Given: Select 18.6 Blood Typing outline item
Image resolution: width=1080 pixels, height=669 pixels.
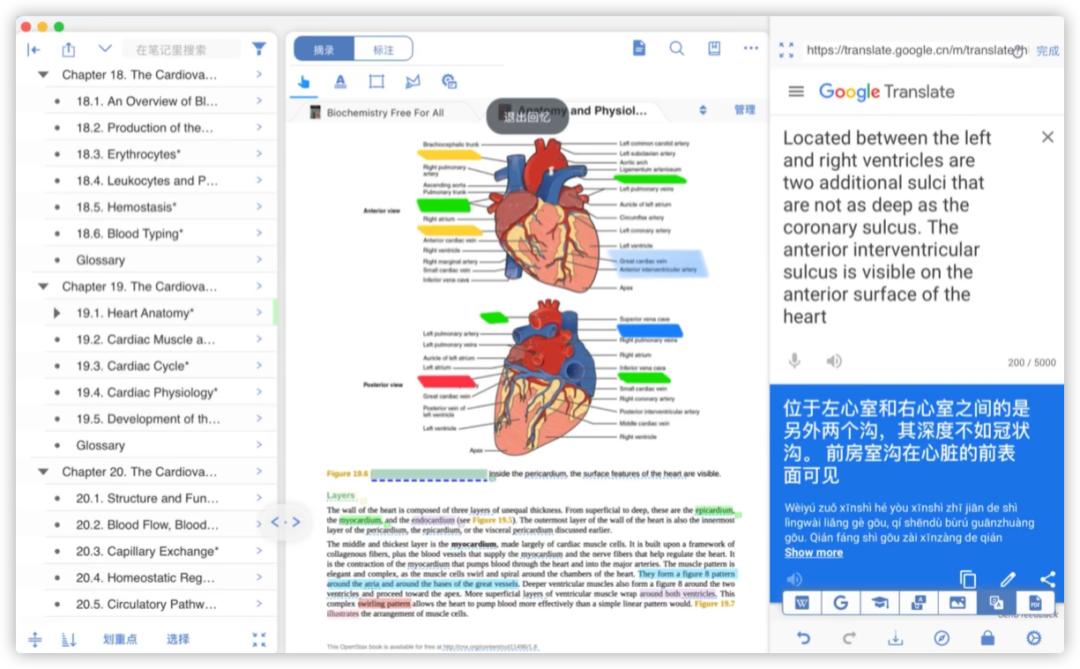Looking at the screenshot, I should (129, 234).
